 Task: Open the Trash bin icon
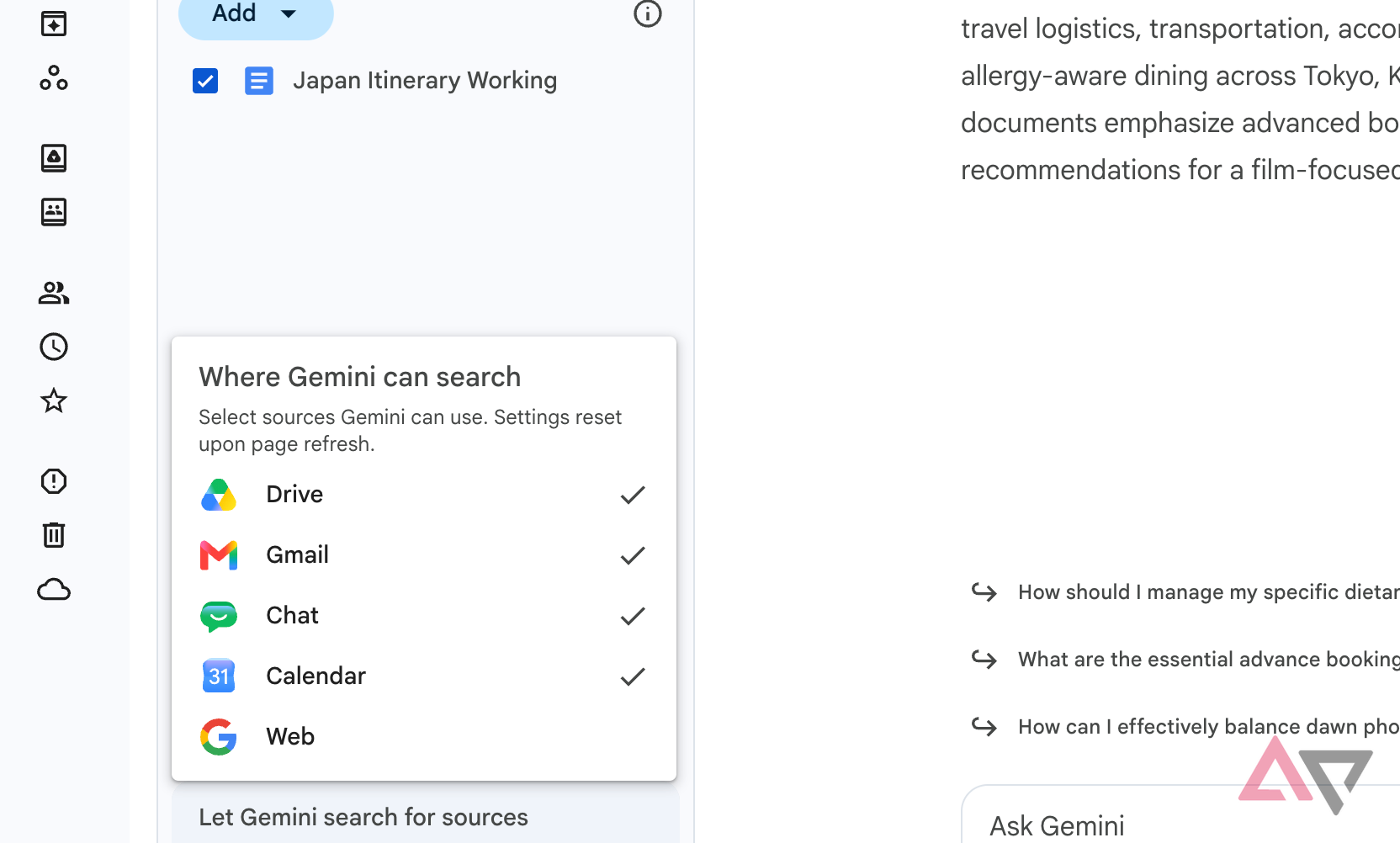click(54, 535)
